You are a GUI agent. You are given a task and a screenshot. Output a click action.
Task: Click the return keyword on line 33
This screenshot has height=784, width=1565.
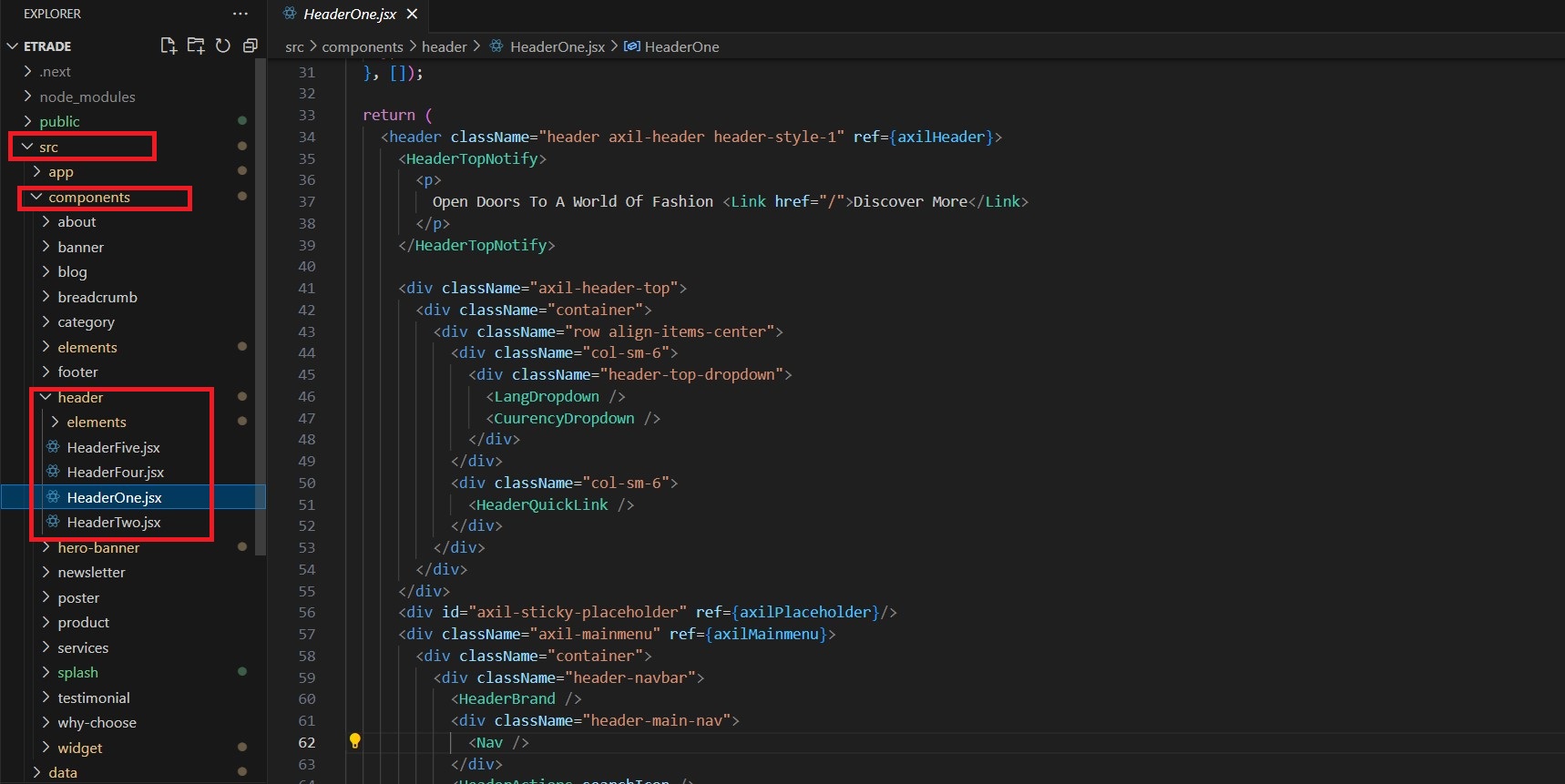[x=389, y=115]
